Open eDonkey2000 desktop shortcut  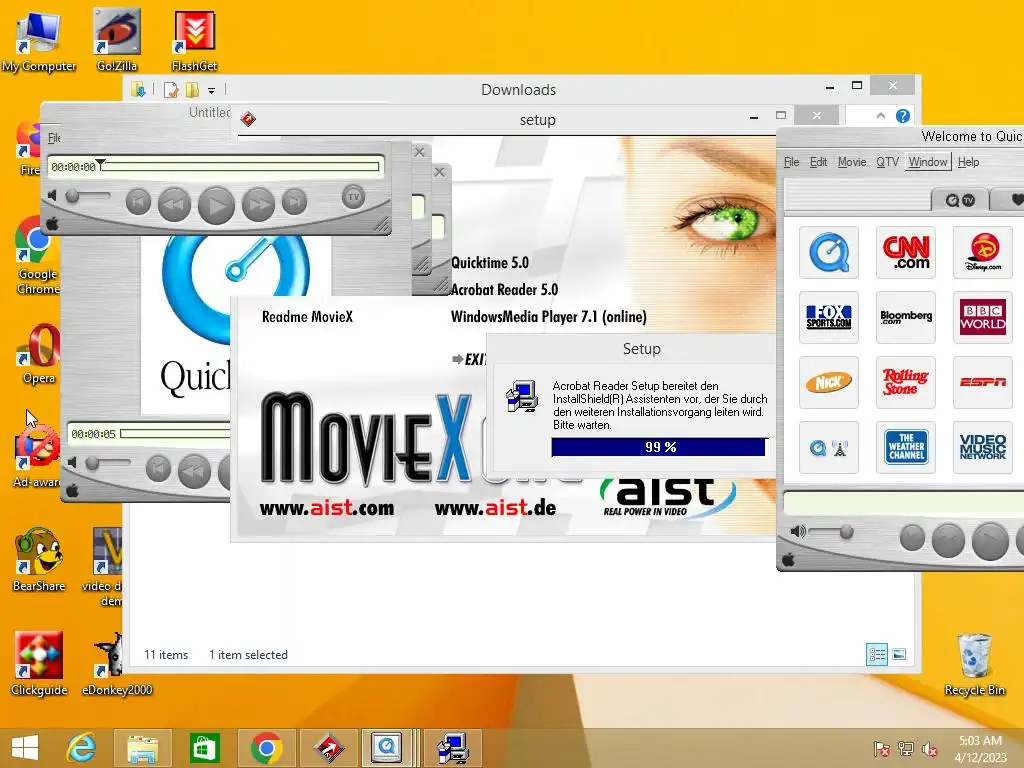pos(117,664)
